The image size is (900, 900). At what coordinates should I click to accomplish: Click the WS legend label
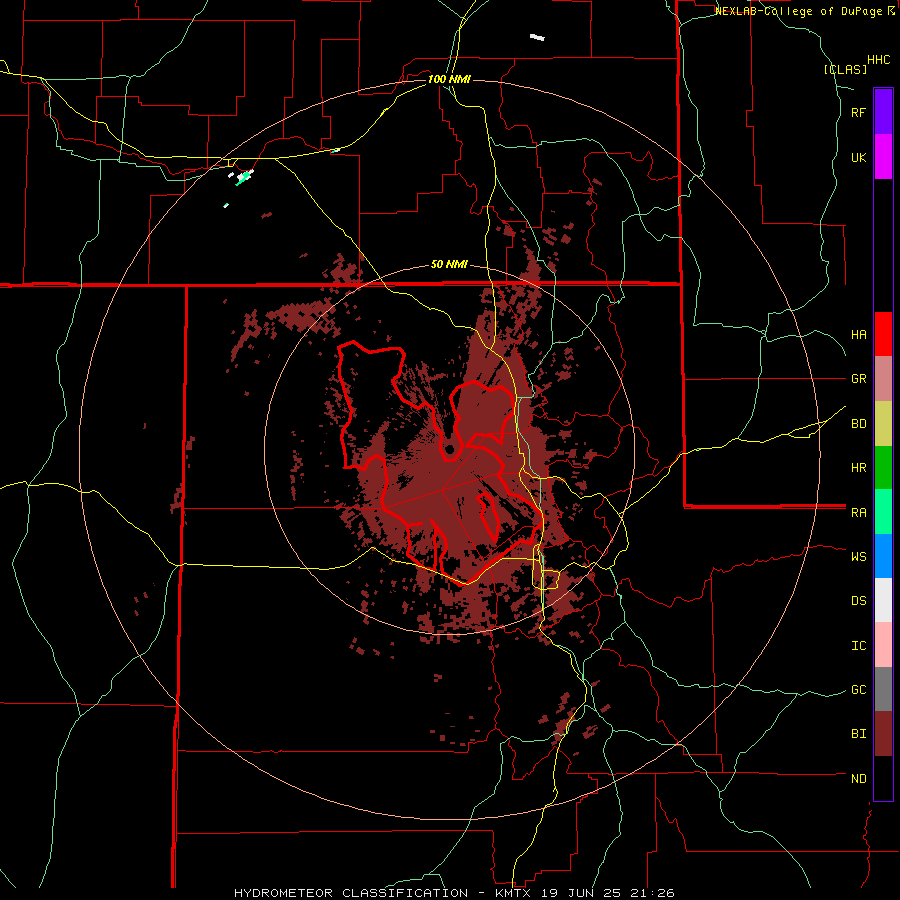859,557
